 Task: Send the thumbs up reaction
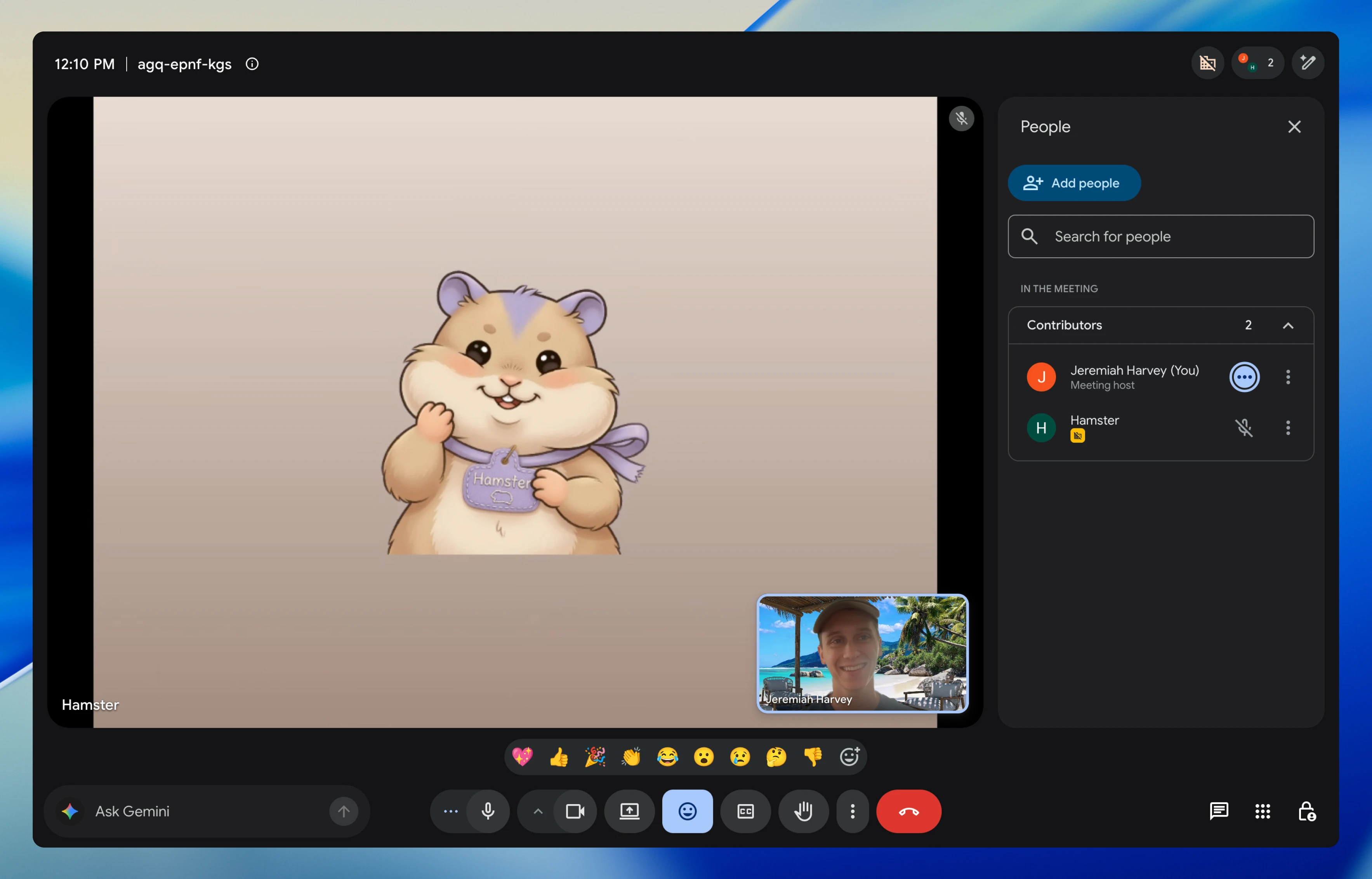559,757
